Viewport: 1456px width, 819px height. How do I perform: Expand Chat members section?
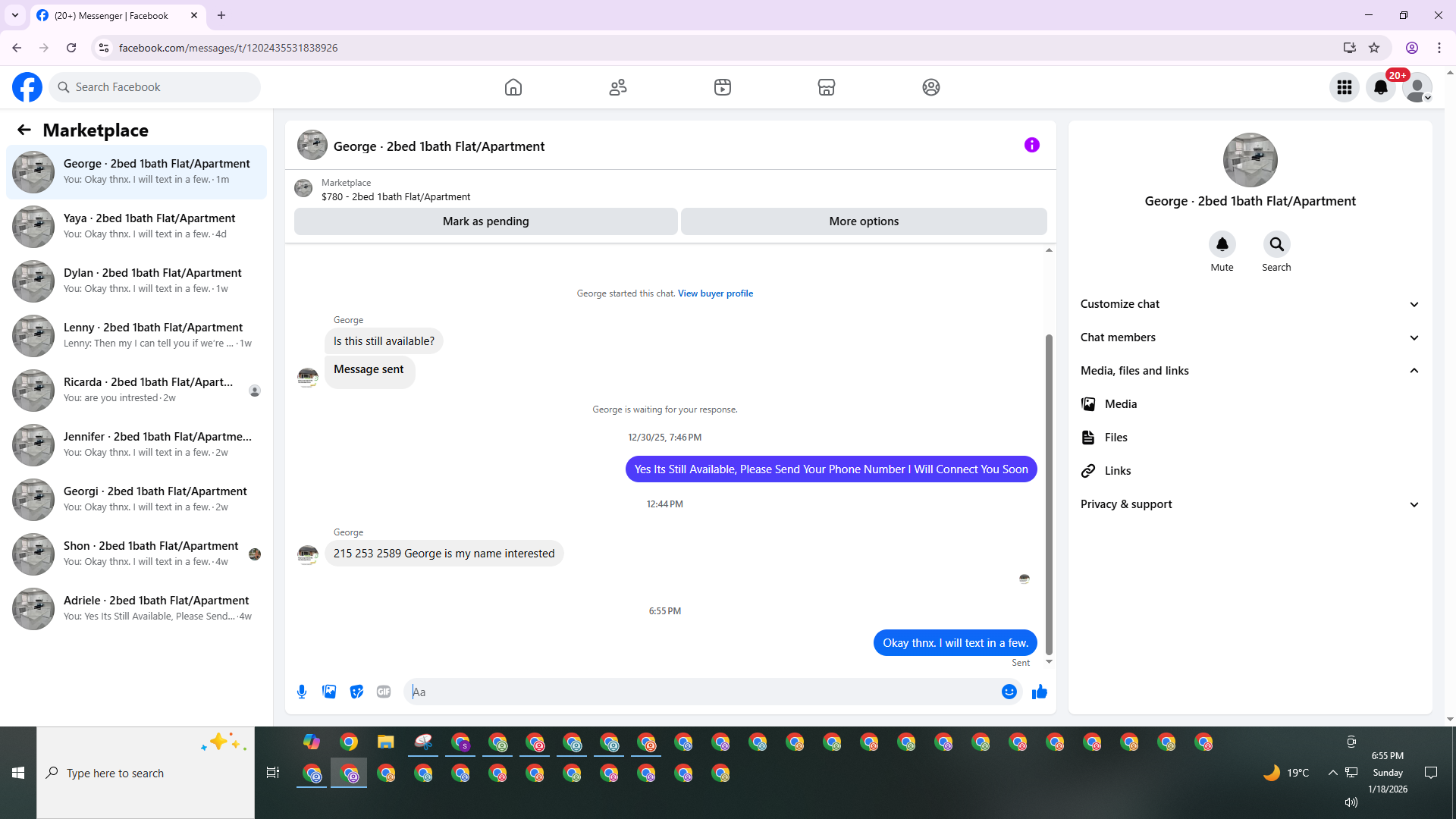pyautogui.click(x=1250, y=337)
